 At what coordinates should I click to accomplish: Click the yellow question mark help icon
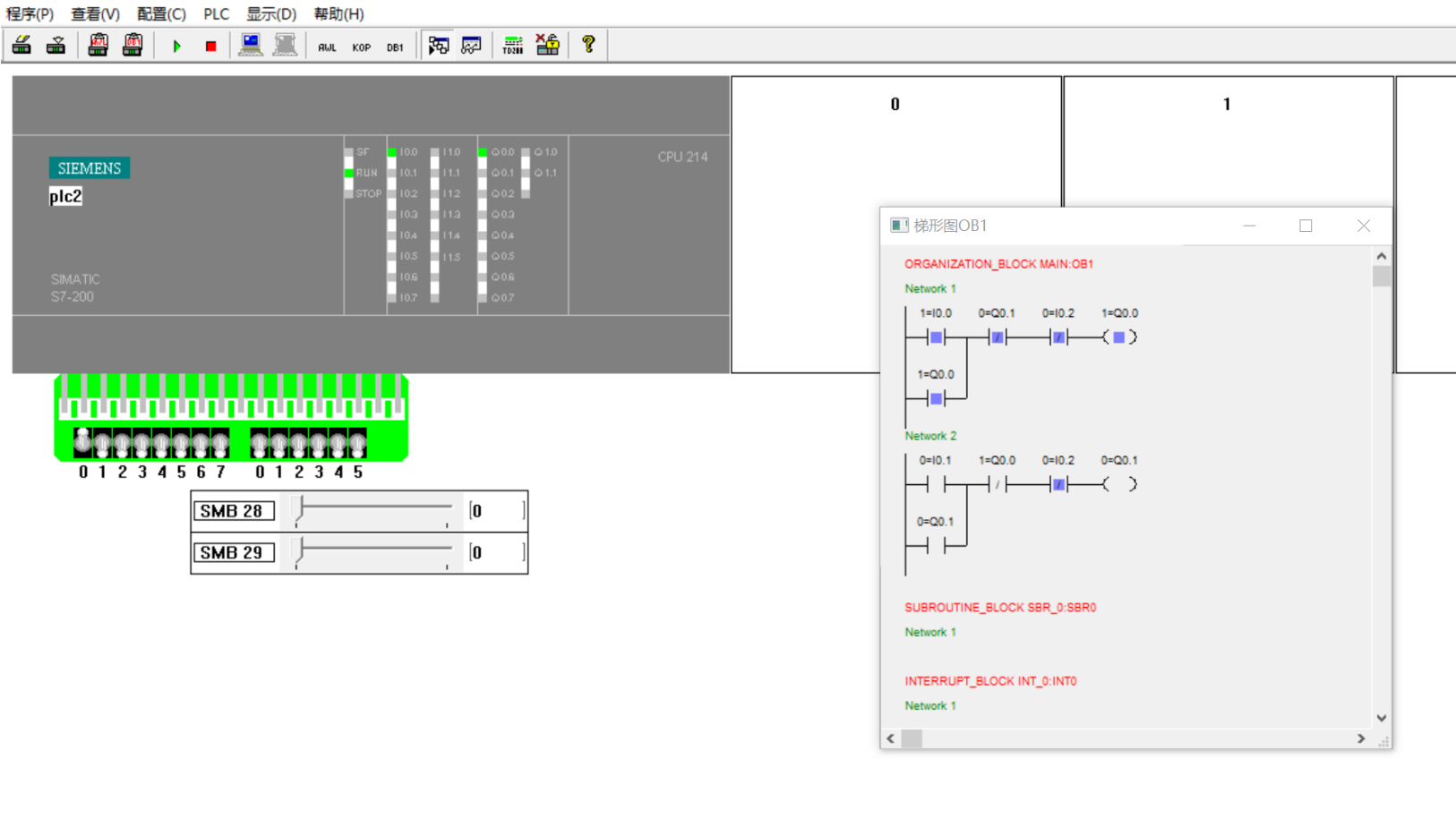(x=588, y=45)
